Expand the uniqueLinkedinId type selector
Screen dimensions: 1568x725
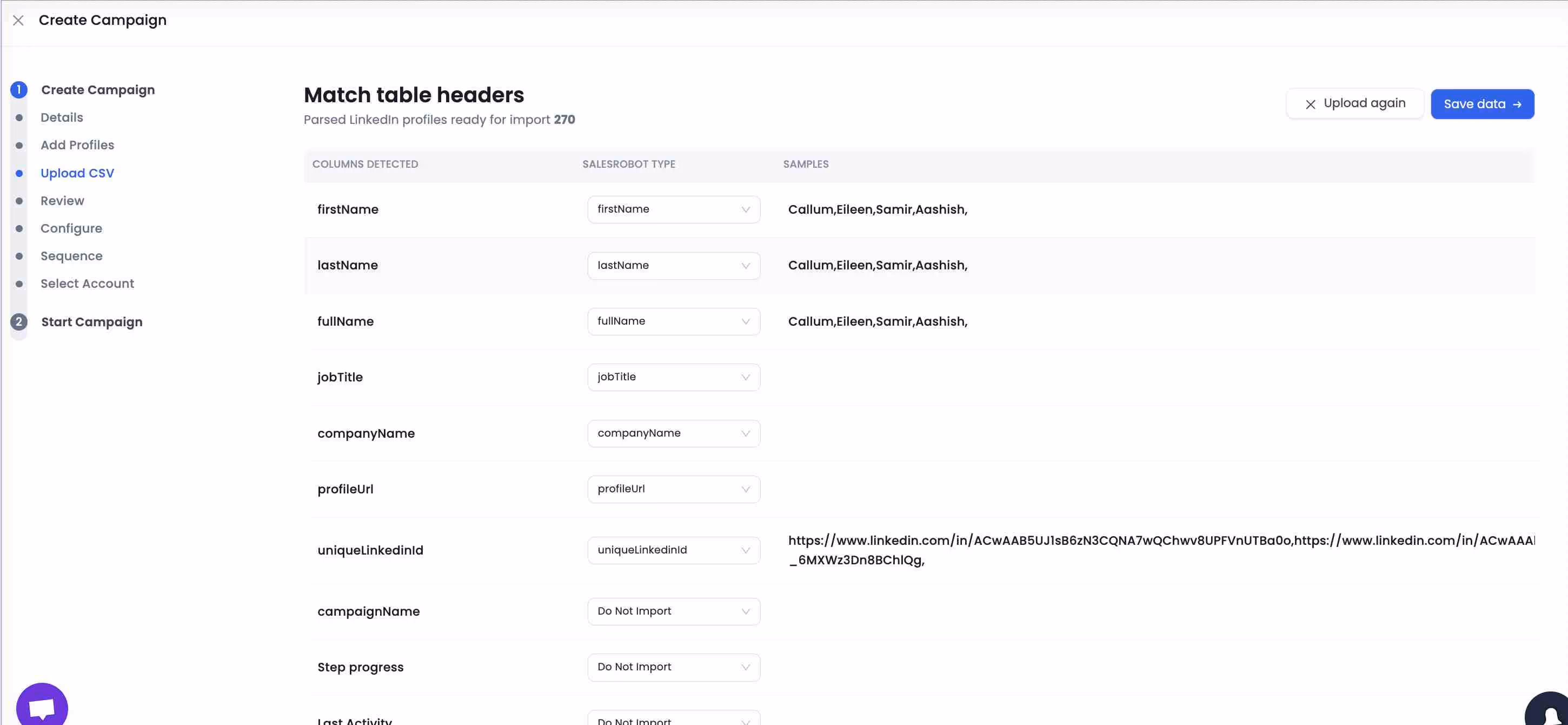pyautogui.click(x=673, y=550)
